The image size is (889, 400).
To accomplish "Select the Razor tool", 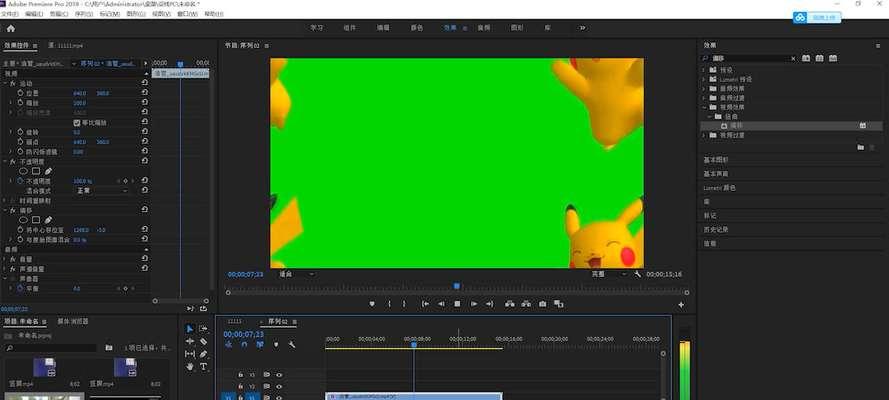I will 204,341.
